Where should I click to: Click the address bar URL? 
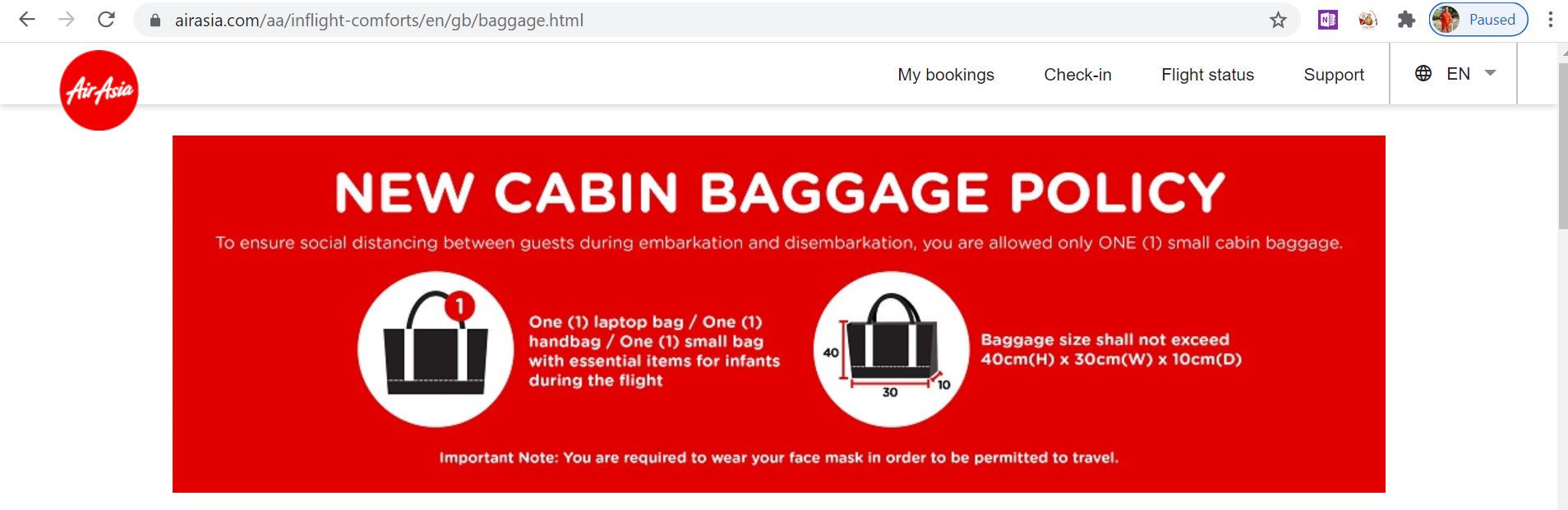click(379, 21)
